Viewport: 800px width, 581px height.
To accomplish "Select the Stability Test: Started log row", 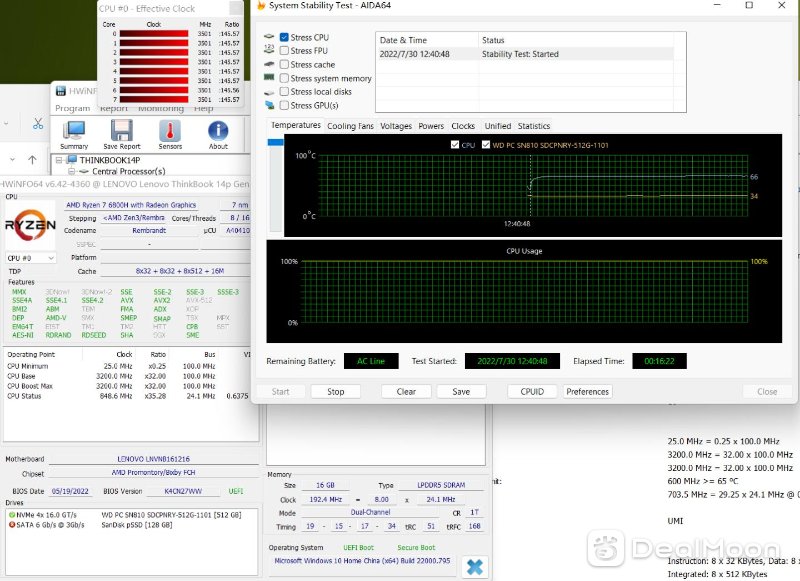I will 525,54.
